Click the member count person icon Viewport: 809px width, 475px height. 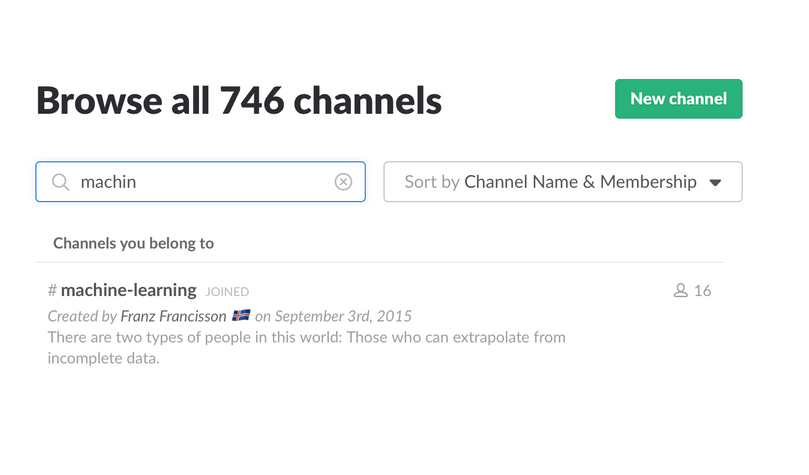681,290
